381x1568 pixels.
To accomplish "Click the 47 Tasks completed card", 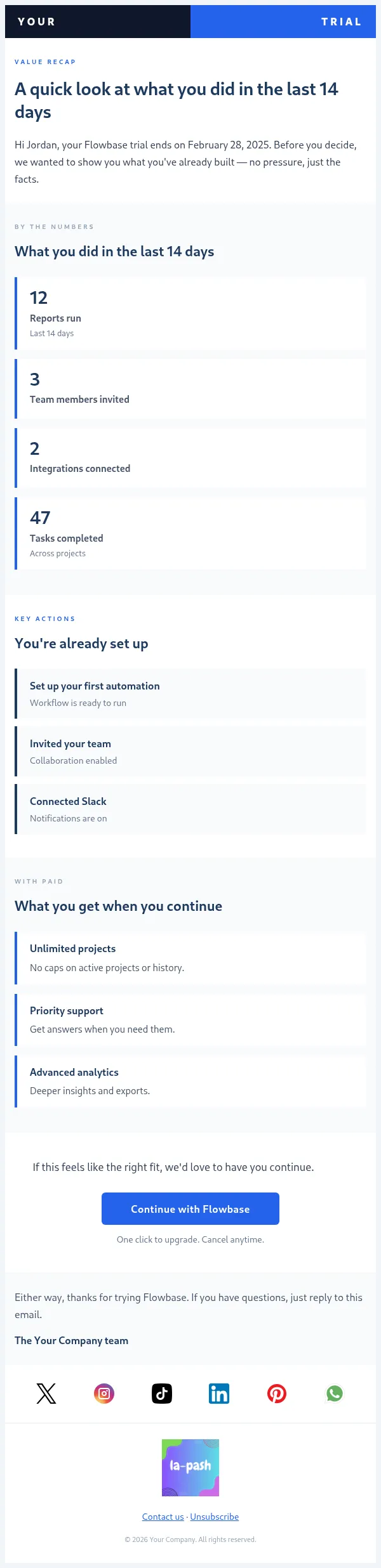I will [190, 533].
